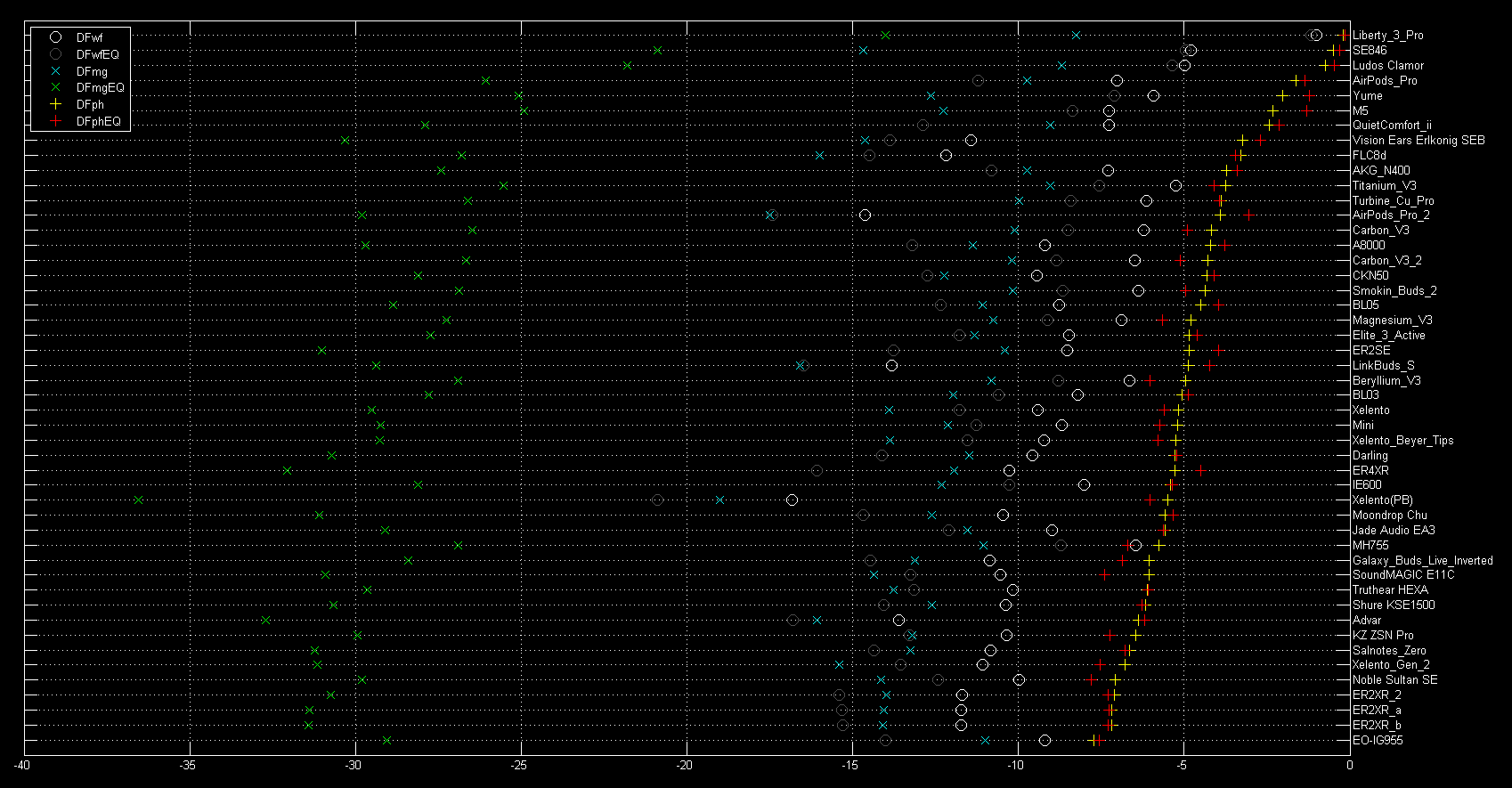Click the SoundMAGIC E11C row label
The height and width of the screenshot is (788, 1512).
click(x=1403, y=575)
